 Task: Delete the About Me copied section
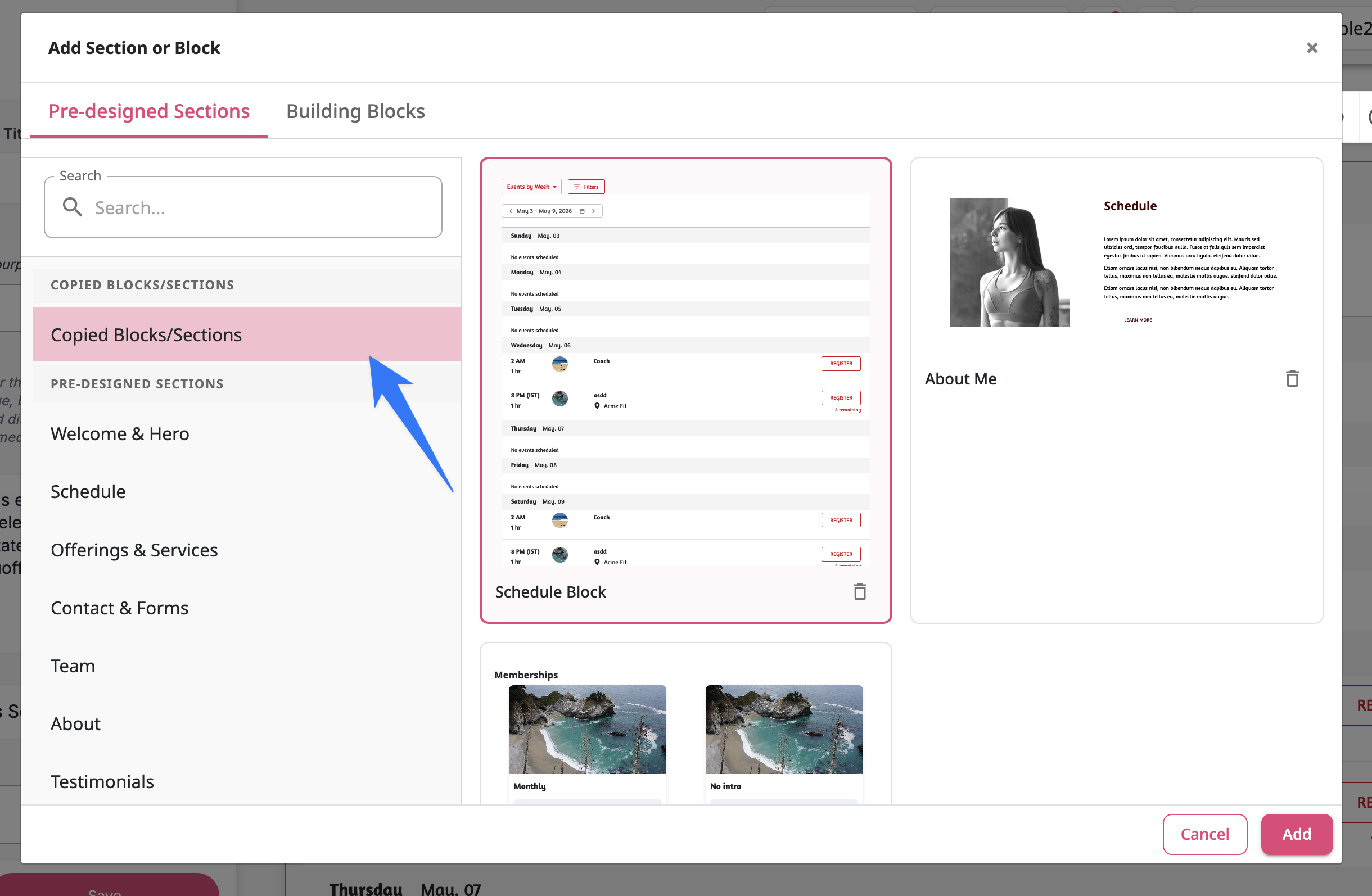(1292, 378)
